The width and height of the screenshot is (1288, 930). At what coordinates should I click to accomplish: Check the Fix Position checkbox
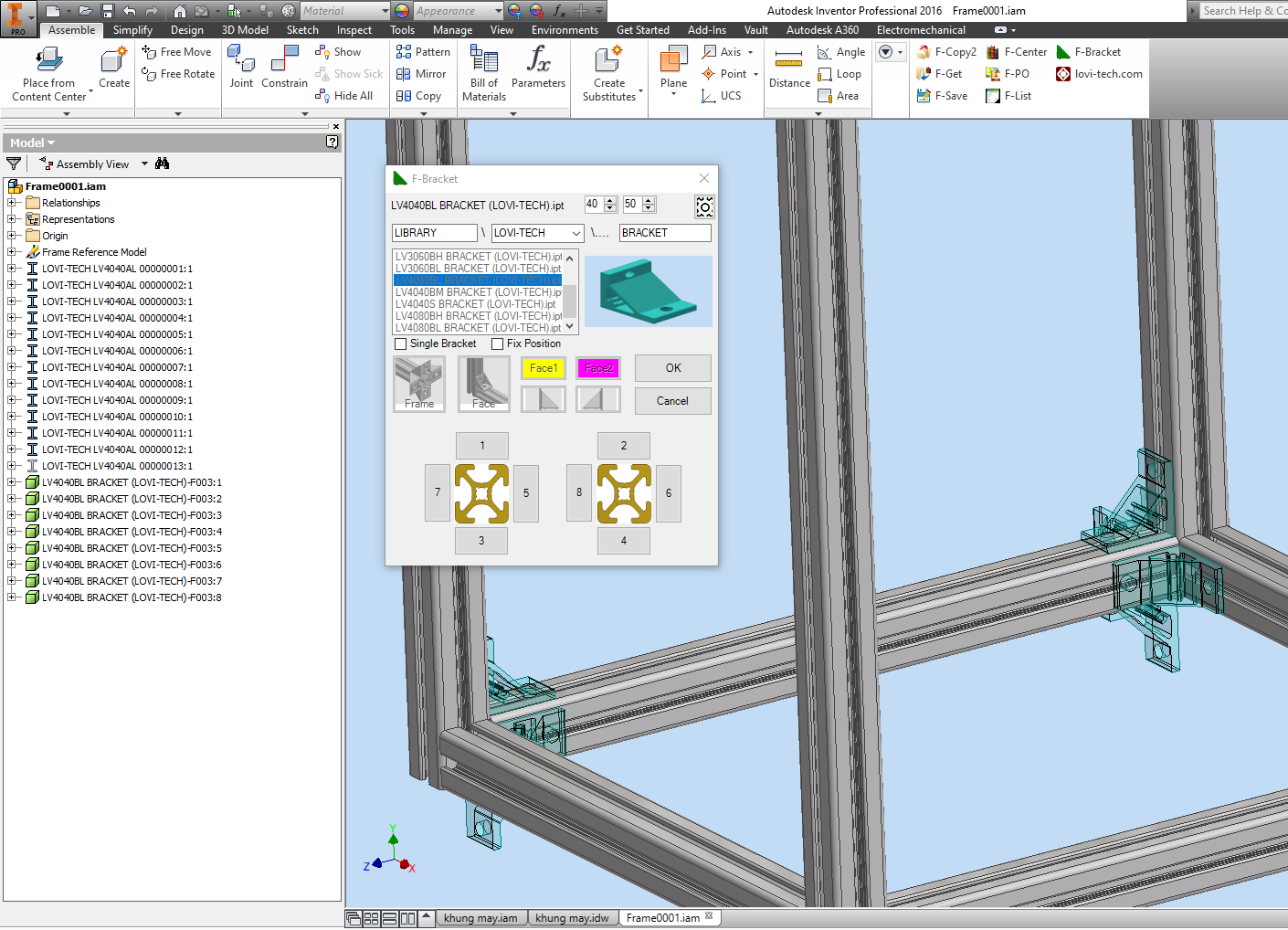coord(497,343)
